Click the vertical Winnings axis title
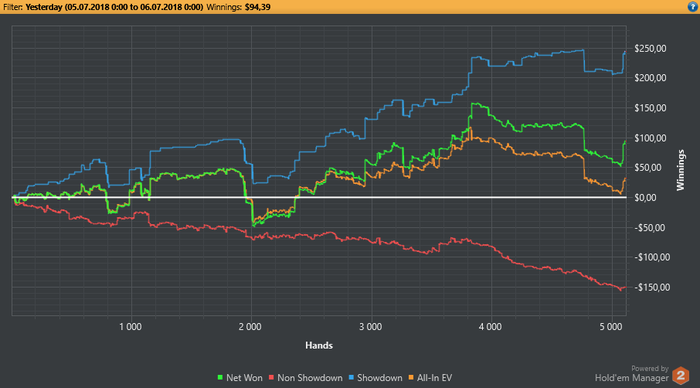Screen dimensions: 700x388 click(680, 170)
